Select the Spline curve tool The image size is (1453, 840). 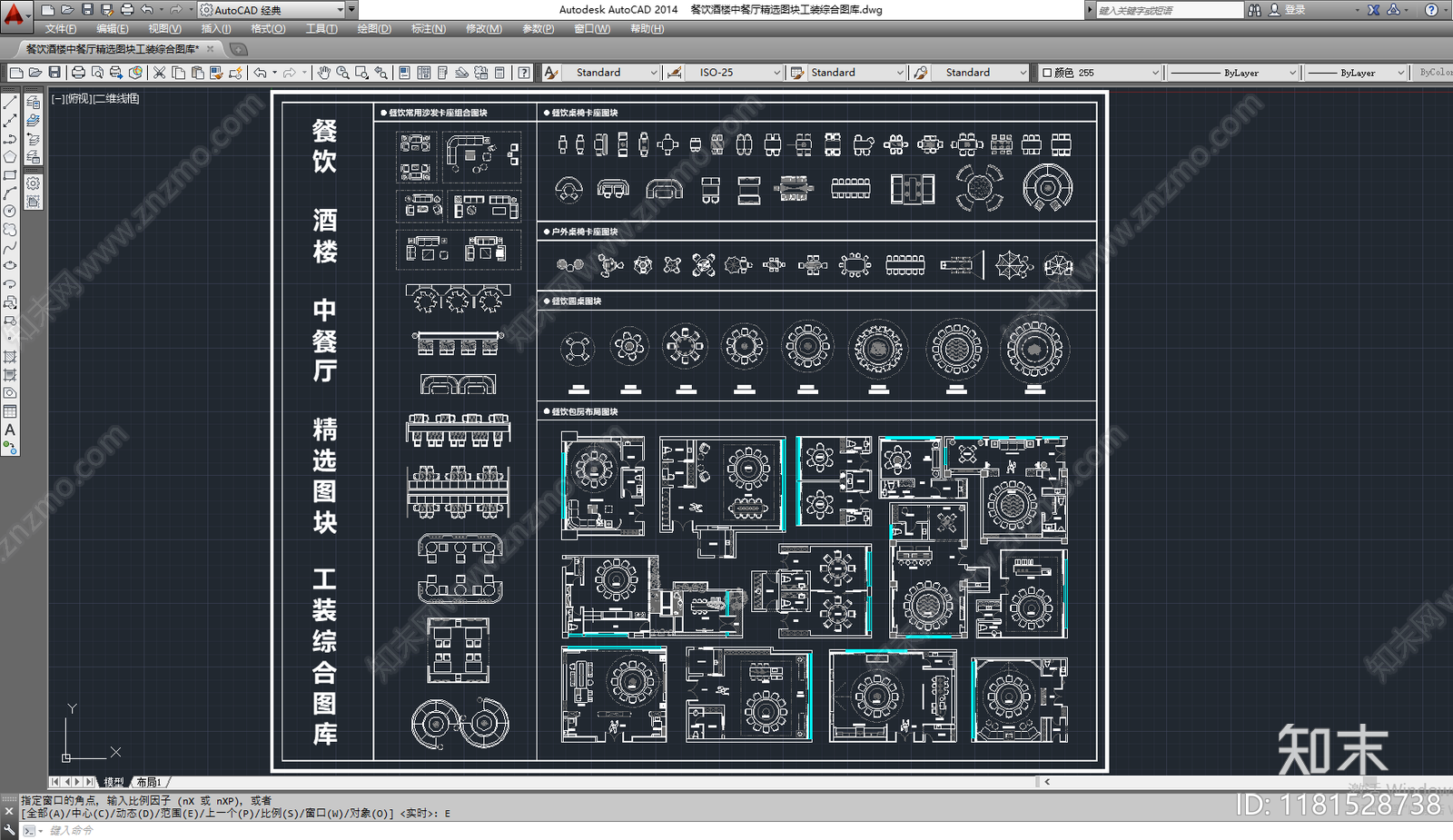point(10,248)
